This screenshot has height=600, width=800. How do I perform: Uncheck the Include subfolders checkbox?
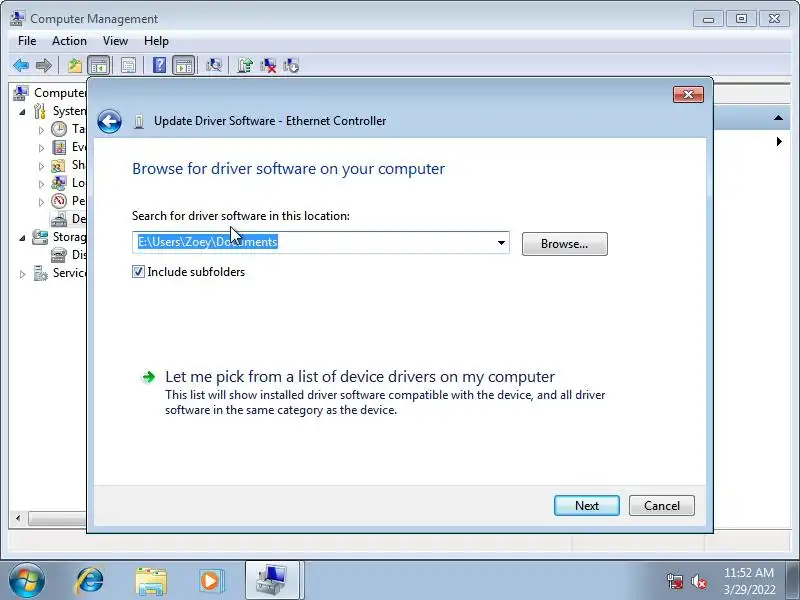138,271
